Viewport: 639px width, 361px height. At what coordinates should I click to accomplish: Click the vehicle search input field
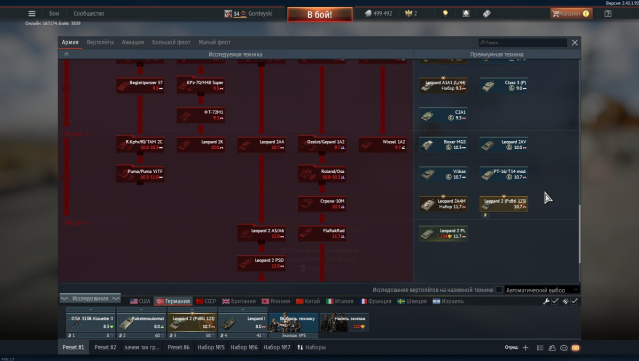pos(523,42)
